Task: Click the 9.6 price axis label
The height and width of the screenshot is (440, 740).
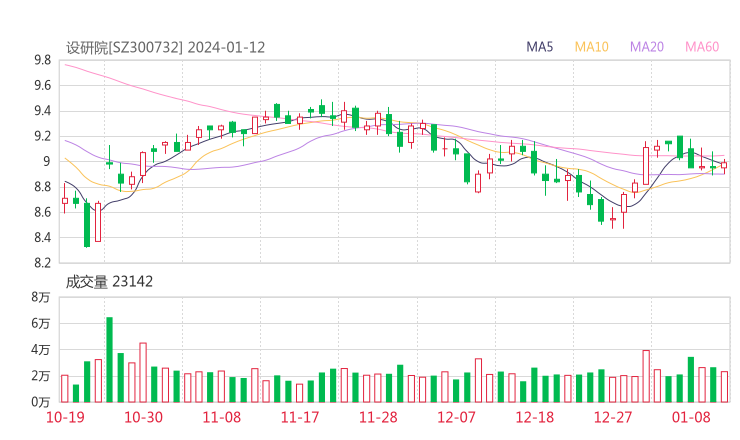Action: [x=42, y=86]
